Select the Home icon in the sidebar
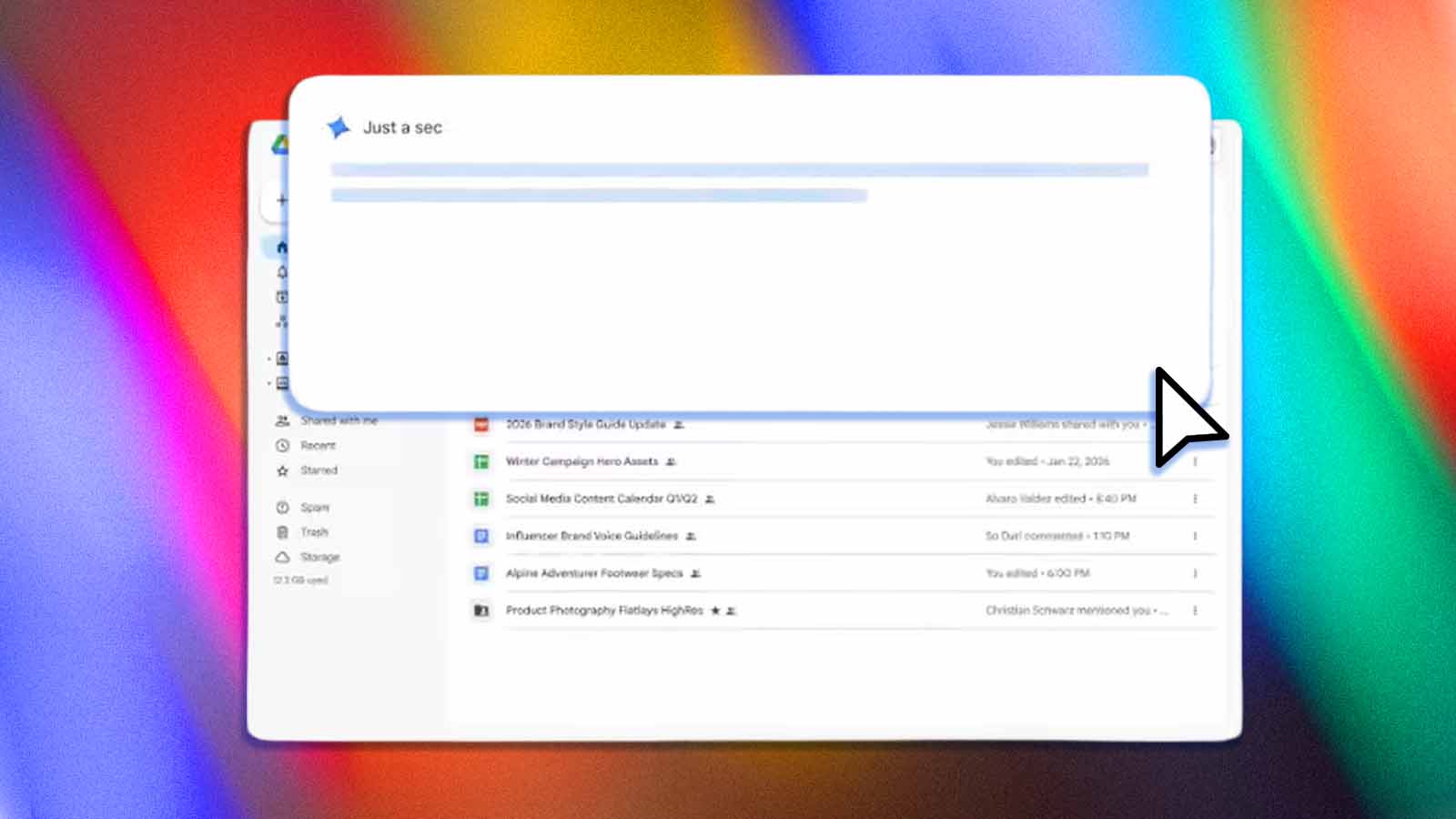Image resolution: width=1456 pixels, height=819 pixels. tap(283, 246)
